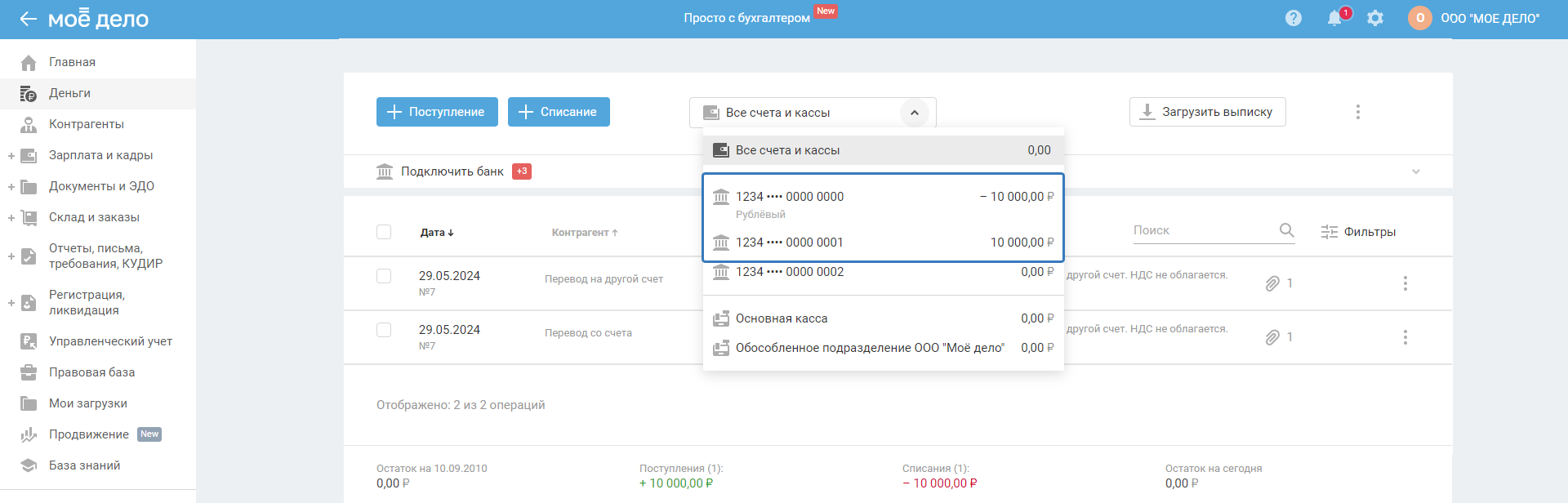Click the home icon next to Главная
This screenshot has width=1568, height=503.
coord(29,62)
